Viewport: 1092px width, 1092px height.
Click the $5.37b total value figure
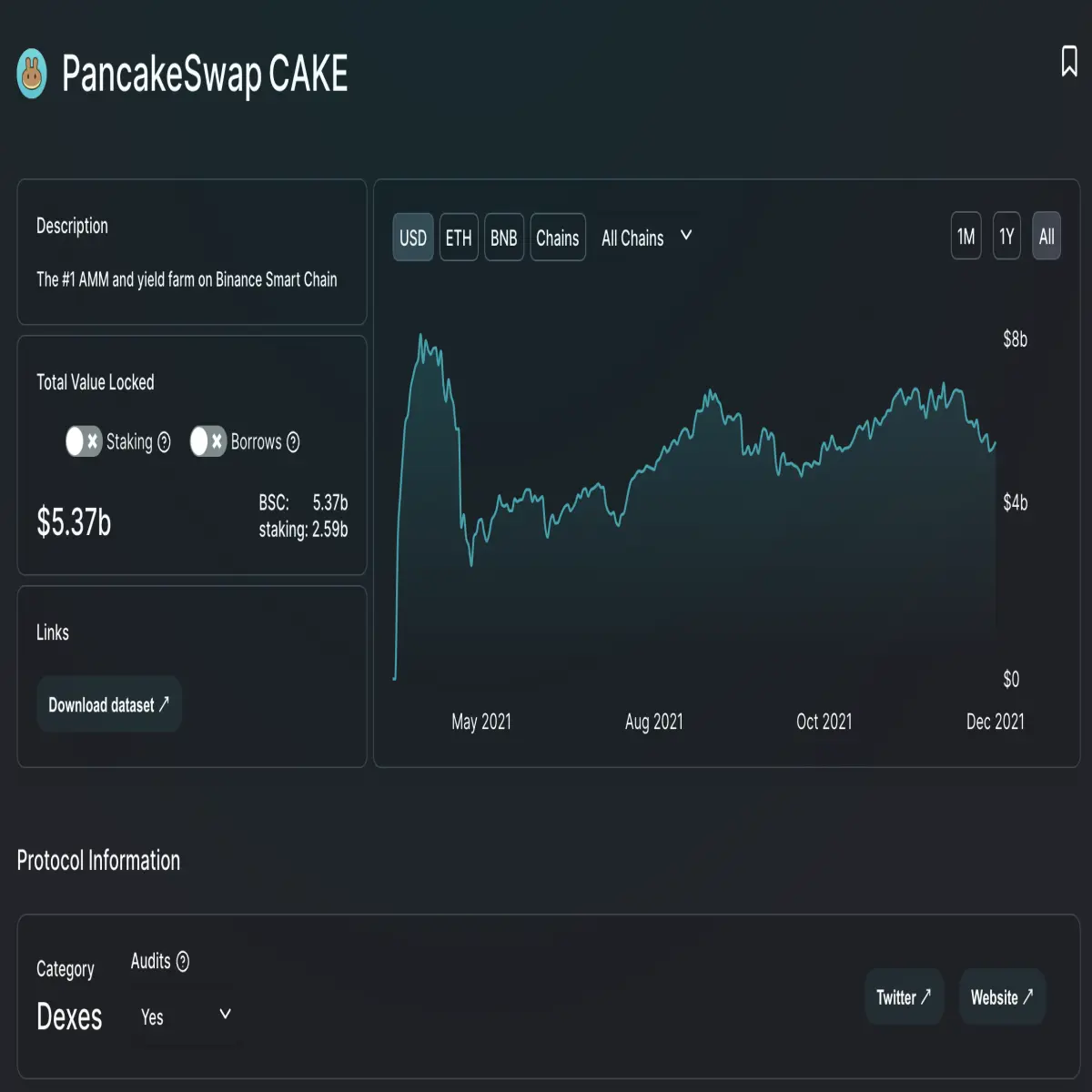pos(74,522)
